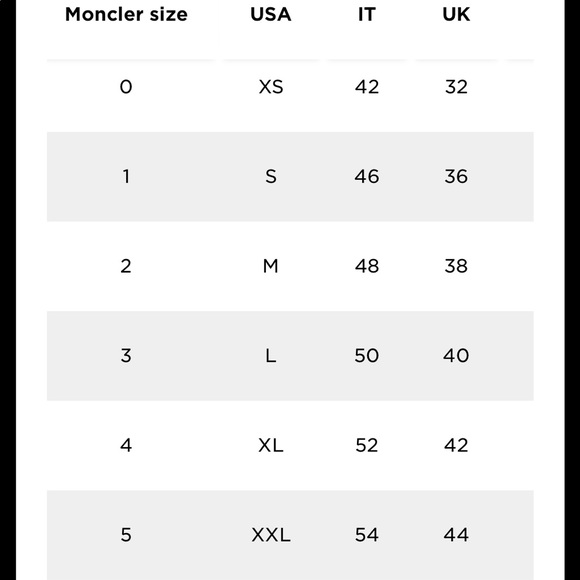Click the UK column header

tap(456, 15)
